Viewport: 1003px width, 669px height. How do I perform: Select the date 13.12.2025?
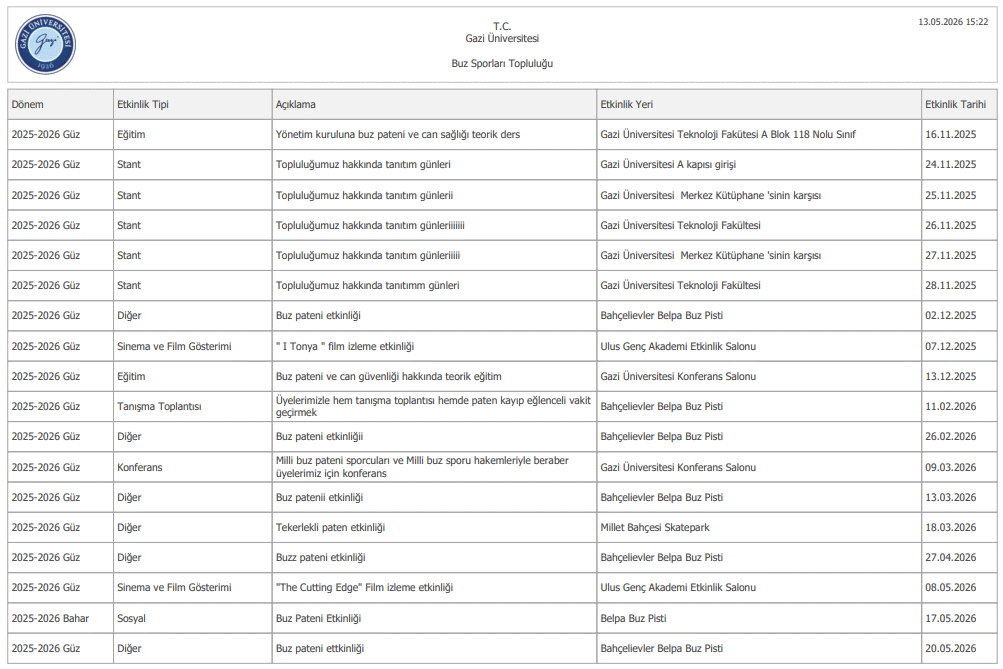(x=951, y=376)
